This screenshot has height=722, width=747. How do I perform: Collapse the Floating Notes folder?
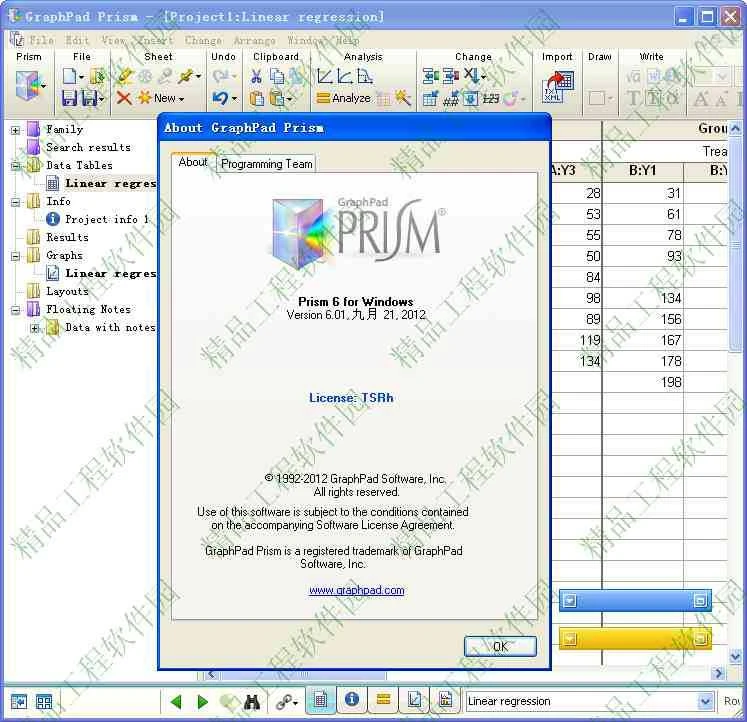point(15,310)
